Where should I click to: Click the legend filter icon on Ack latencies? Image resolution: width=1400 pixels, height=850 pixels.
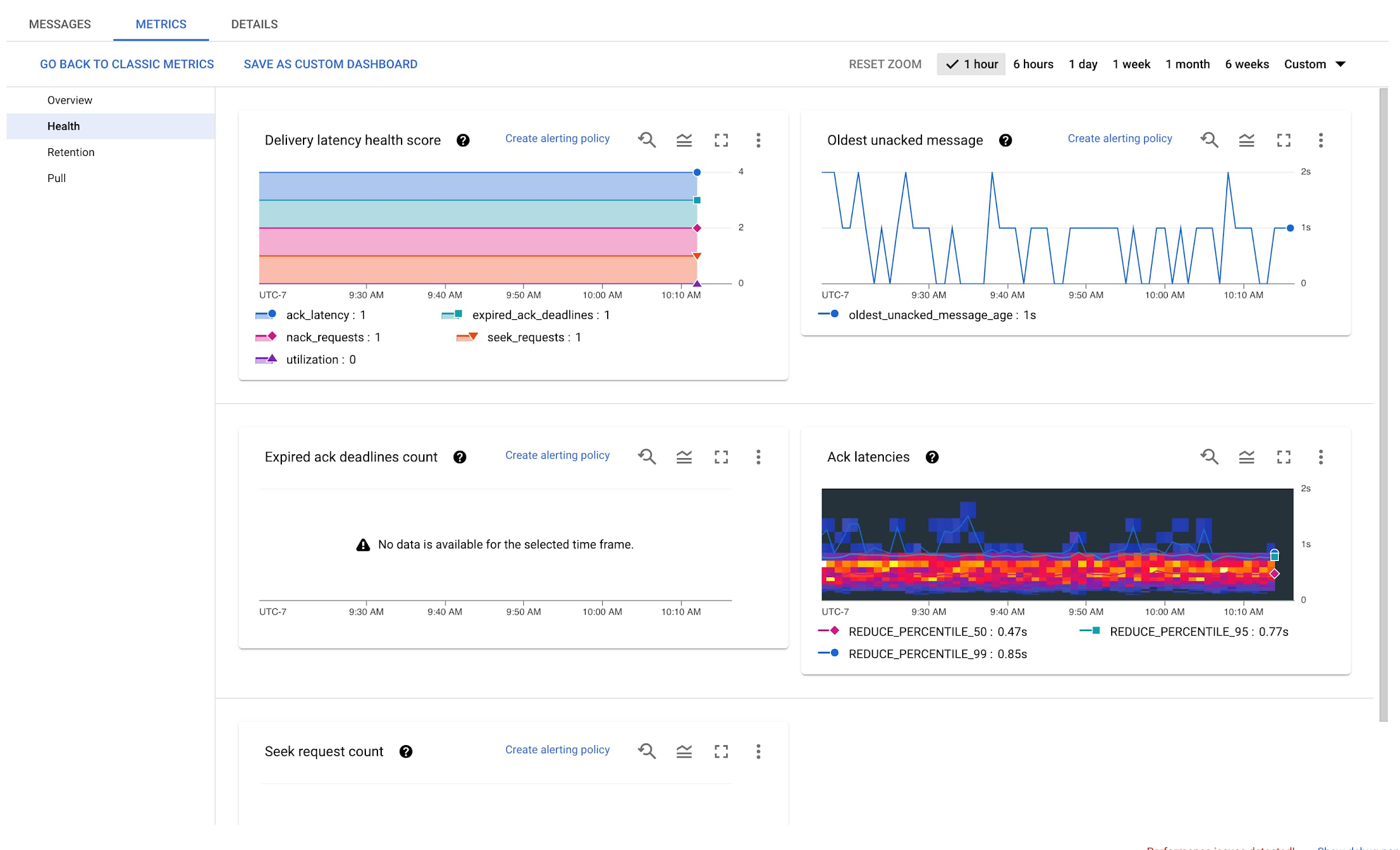[1245, 457]
